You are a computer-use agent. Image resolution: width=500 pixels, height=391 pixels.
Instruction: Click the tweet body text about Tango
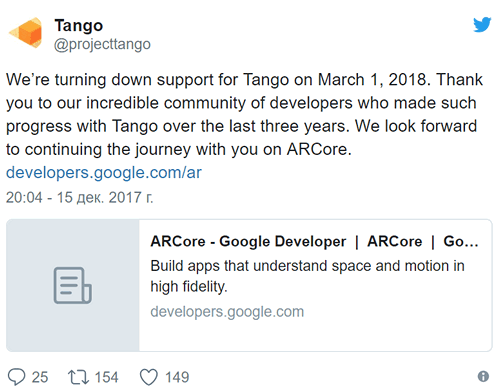(x=244, y=114)
